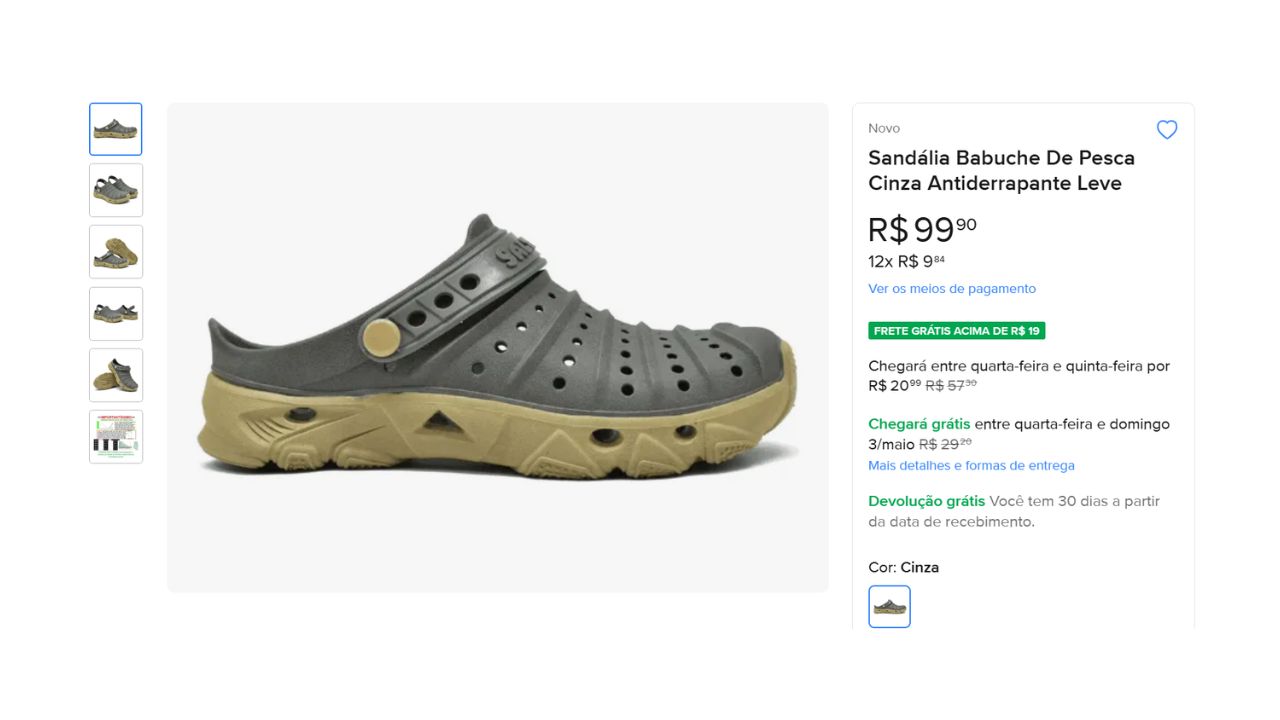The height and width of the screenshot is (720, 1280).
Task: Open the fourth thumbnail image
Action: [x=116, y=314]
